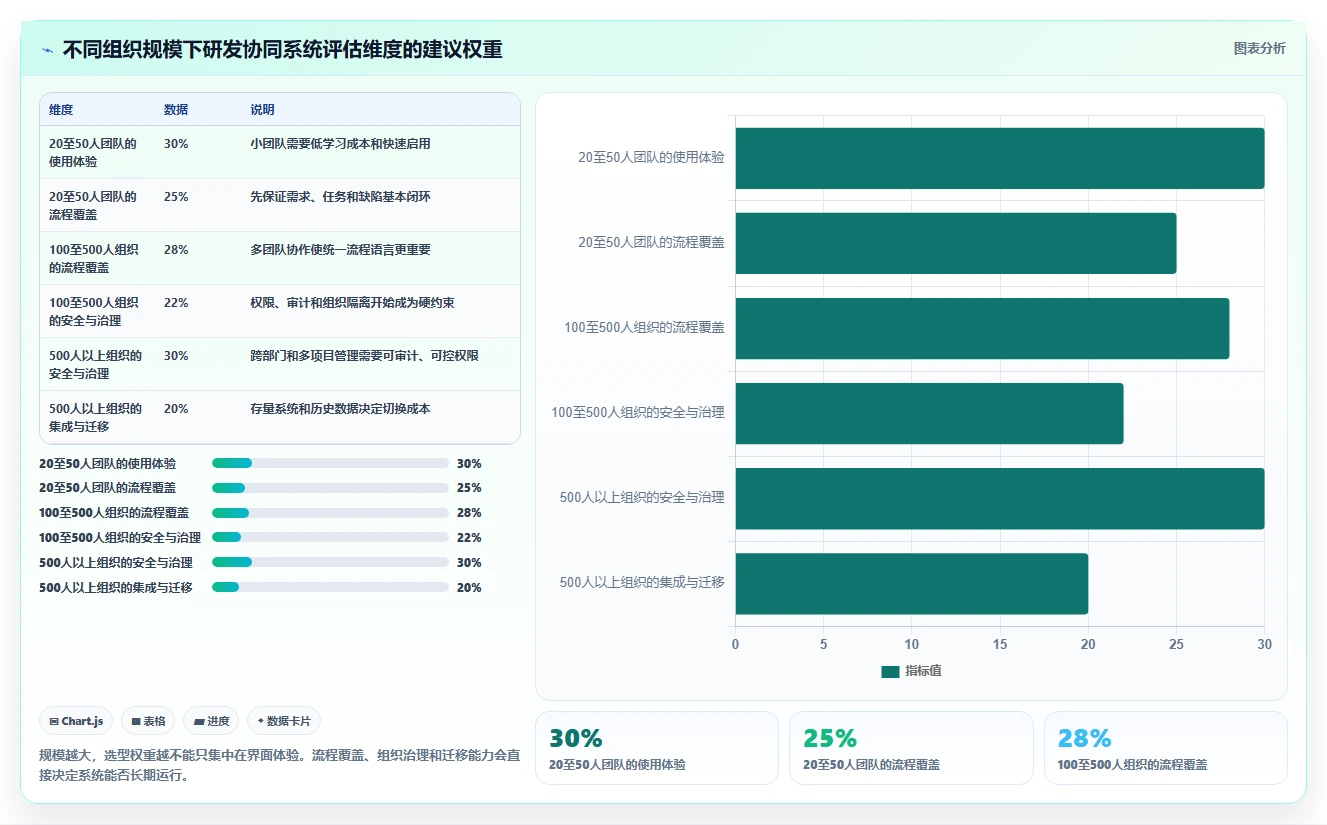Click the 28% value in the table
The width and height of the screenshot is (1327, 825).
click(176, 249)
